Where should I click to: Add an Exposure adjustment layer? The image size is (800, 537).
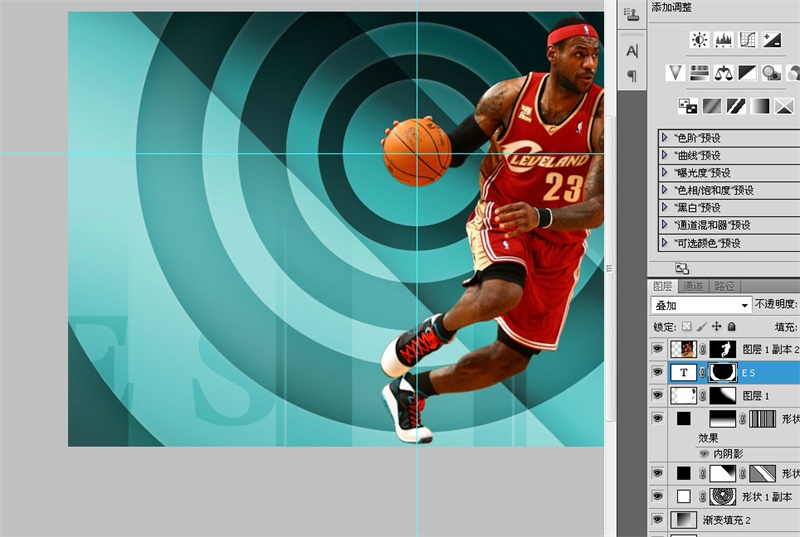(x=771, y=40)
